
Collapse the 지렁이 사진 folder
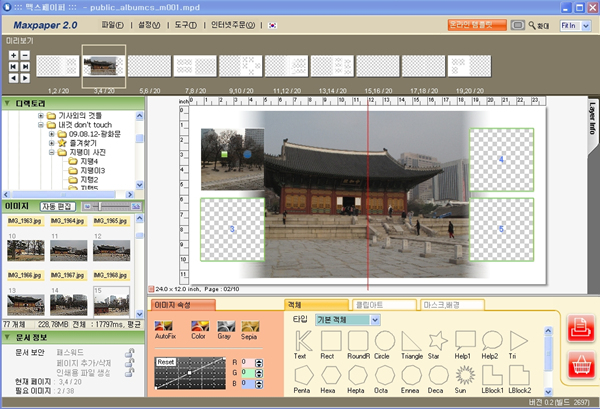51,152
